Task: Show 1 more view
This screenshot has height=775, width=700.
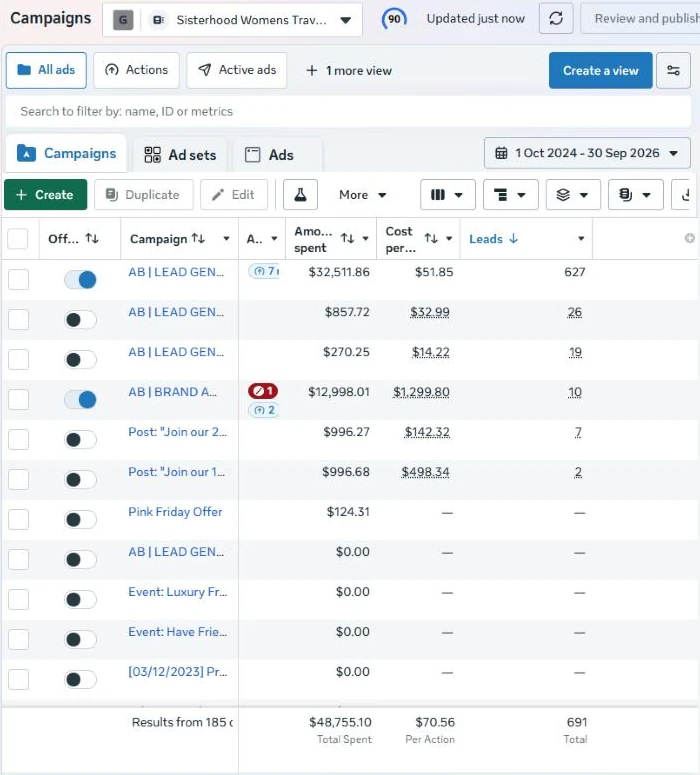Action: tap(349, 71)
